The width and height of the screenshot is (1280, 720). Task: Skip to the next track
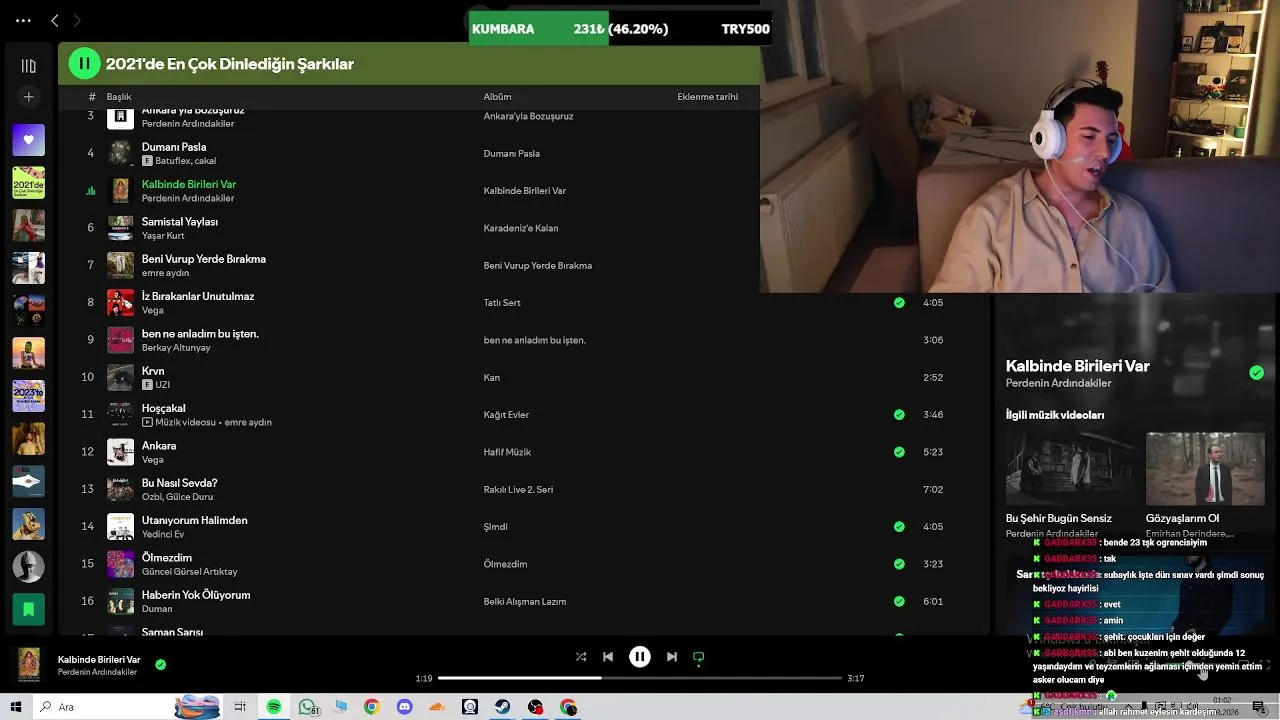672,657
